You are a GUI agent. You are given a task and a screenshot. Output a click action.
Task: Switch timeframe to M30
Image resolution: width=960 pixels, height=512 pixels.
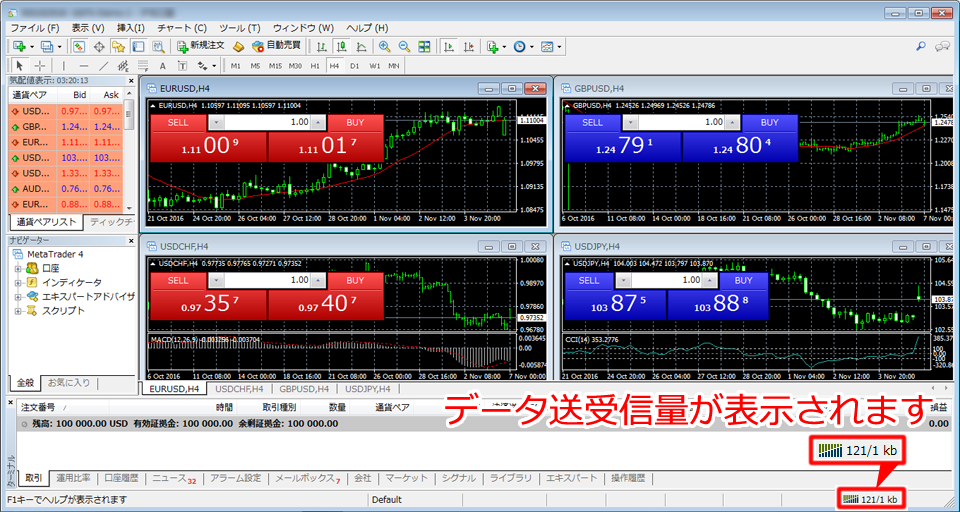(295, 66)
